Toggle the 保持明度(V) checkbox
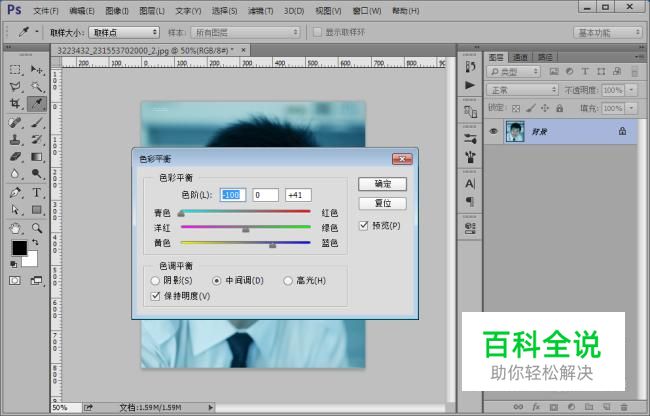 pyautogui.click(x=155, y=296)
